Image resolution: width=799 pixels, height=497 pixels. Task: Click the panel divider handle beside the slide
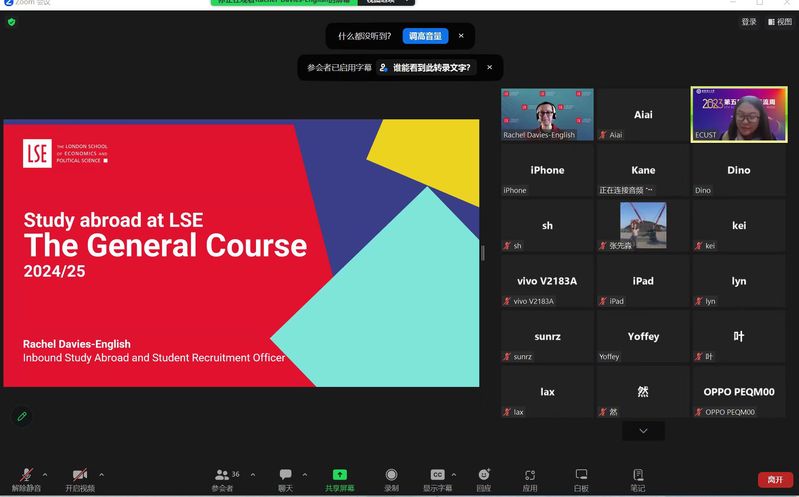tap(483, 253)
